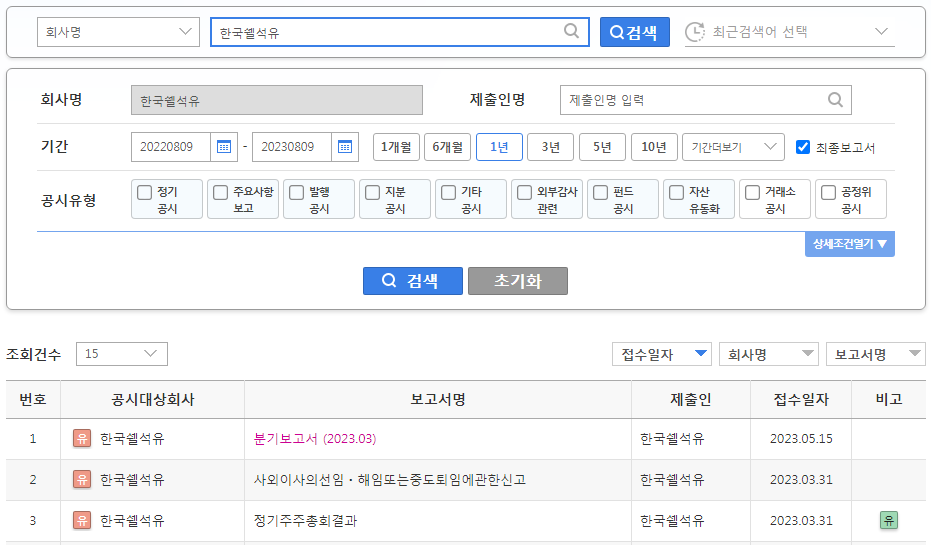
Task: Expand 상세조건열기 detailed conditions
Action: point(850,244)
